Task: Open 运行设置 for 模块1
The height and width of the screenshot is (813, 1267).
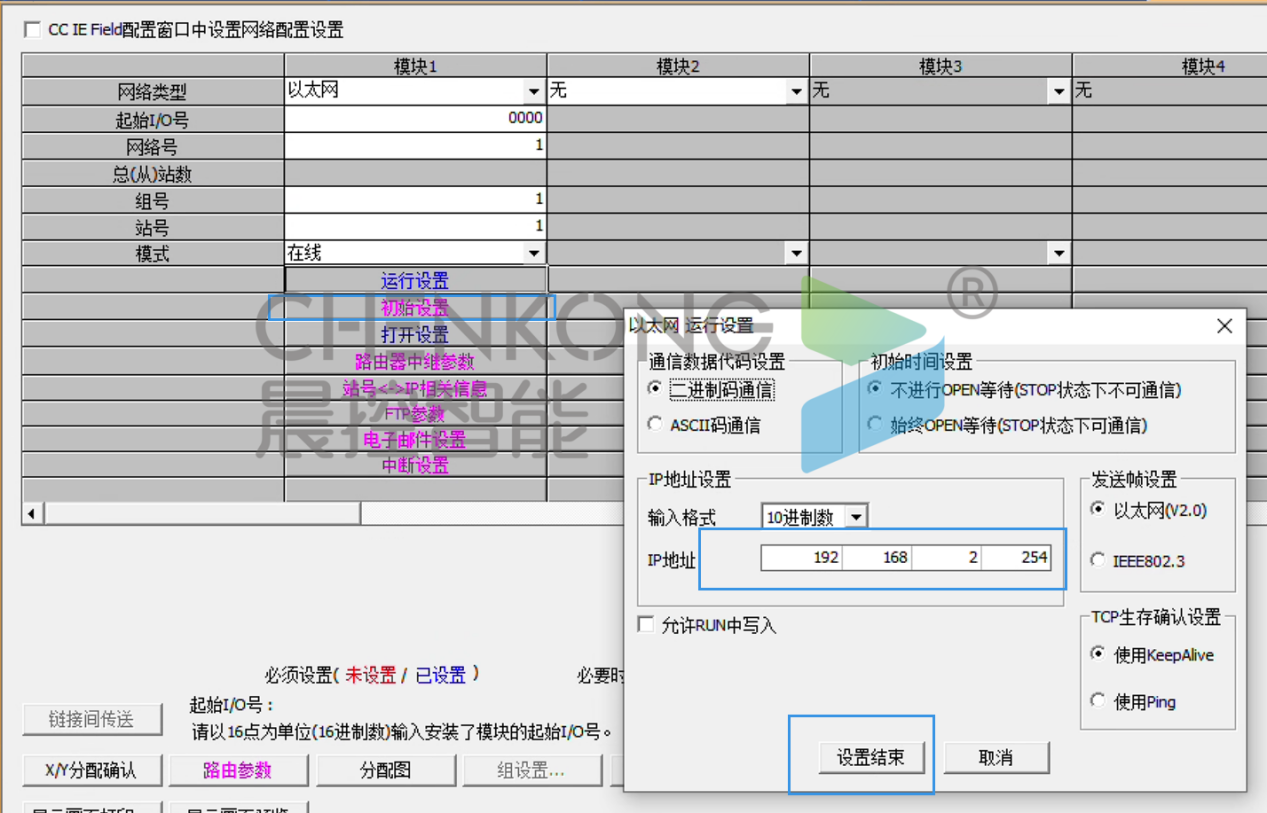Action: point(415,281)
